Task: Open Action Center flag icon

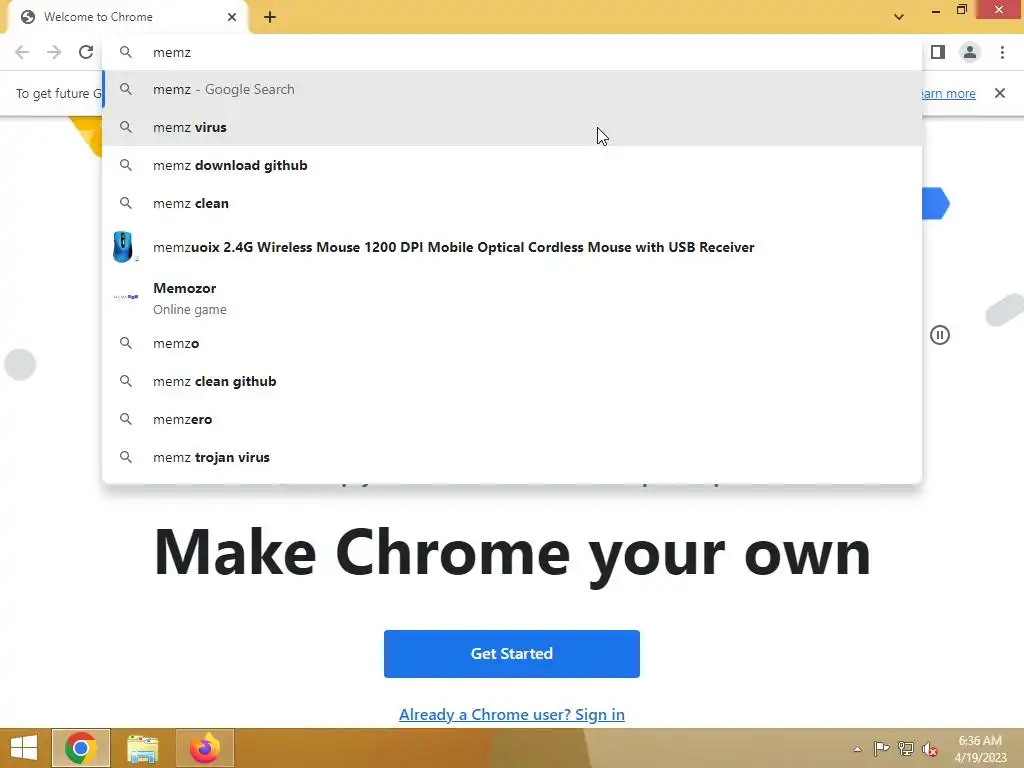Action: [881, 749]
